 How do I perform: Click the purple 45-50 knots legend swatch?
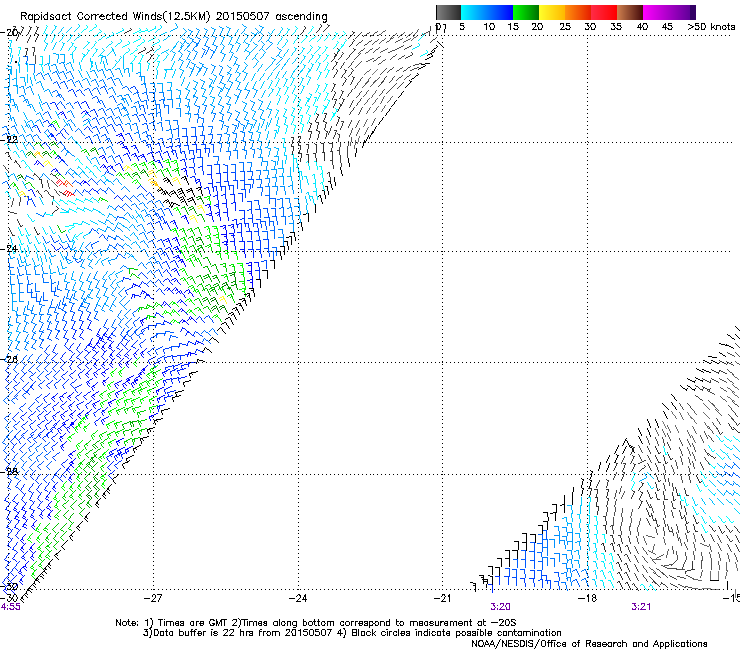tap(682, 12)
